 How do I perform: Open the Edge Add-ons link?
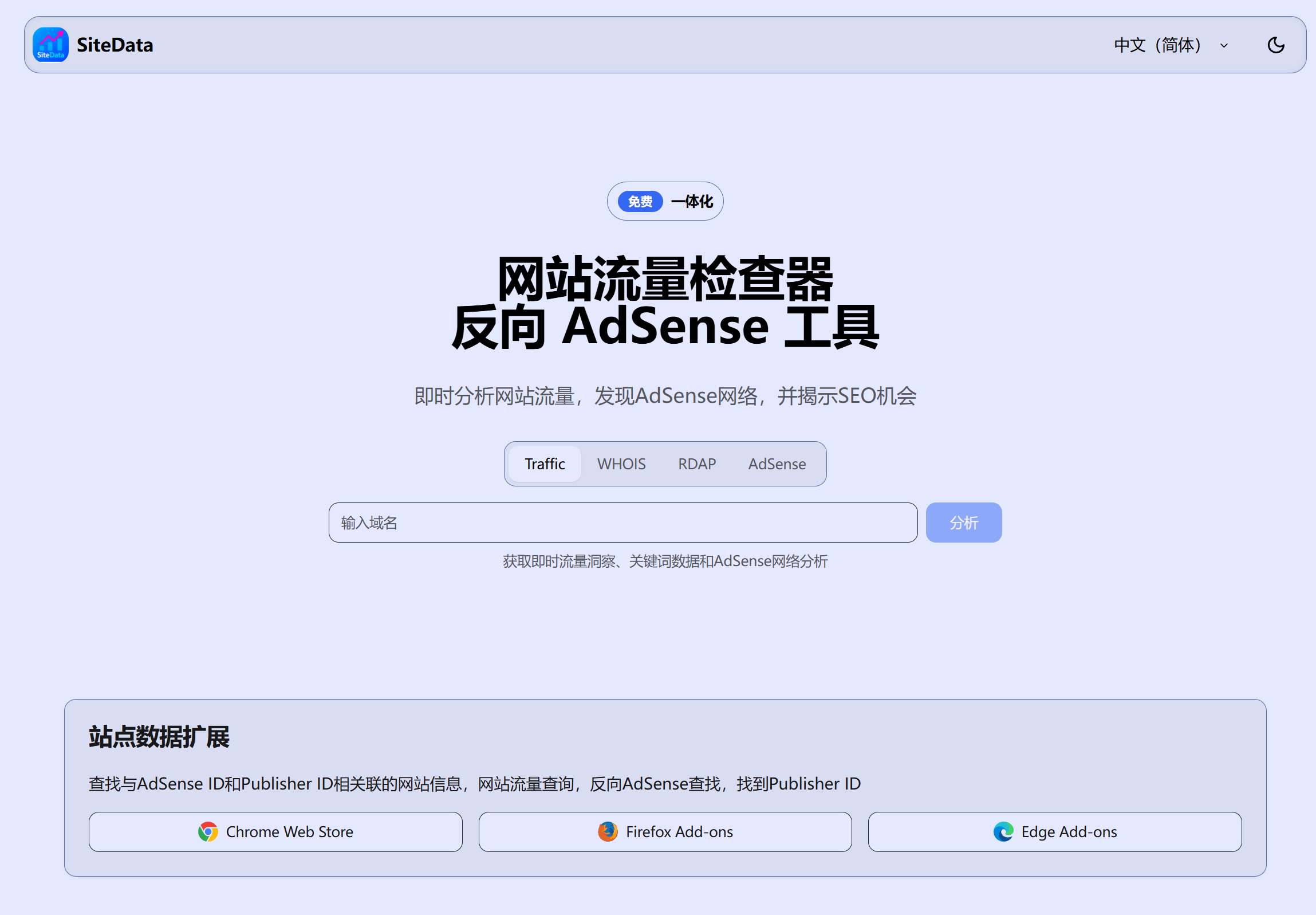click(1069, 831)
